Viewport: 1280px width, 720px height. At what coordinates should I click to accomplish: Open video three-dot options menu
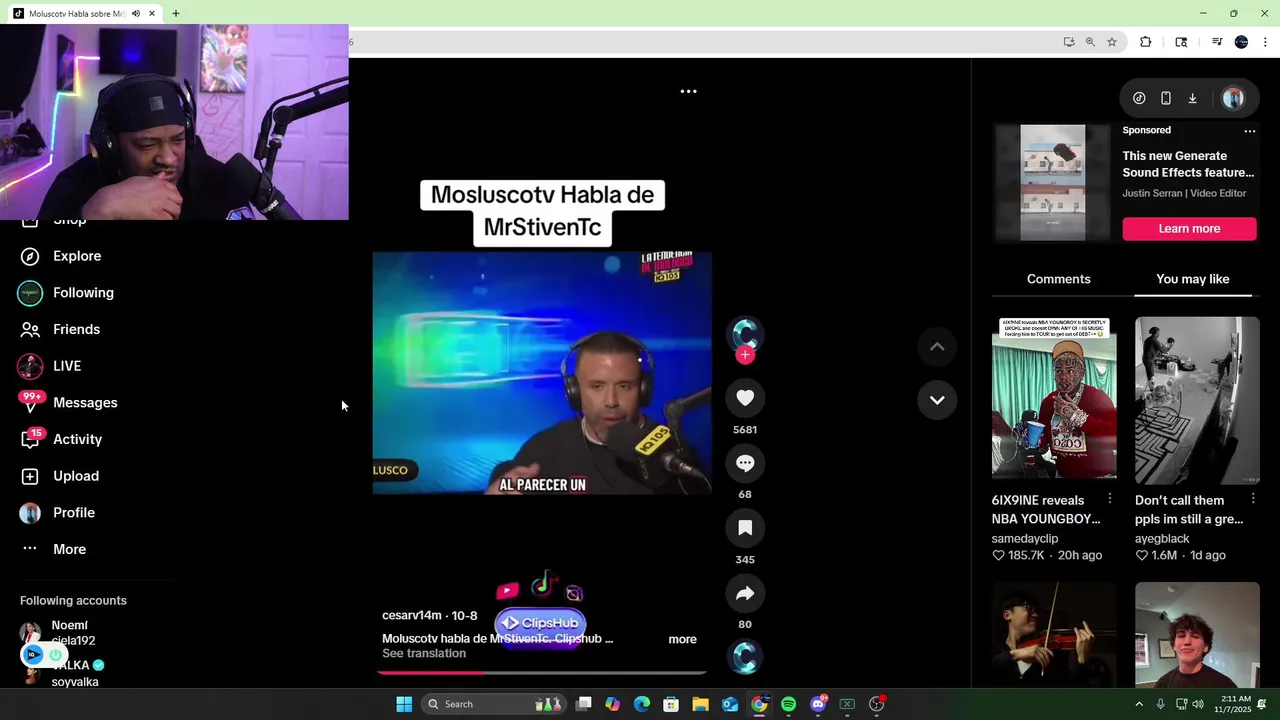(x=689, y=91)
